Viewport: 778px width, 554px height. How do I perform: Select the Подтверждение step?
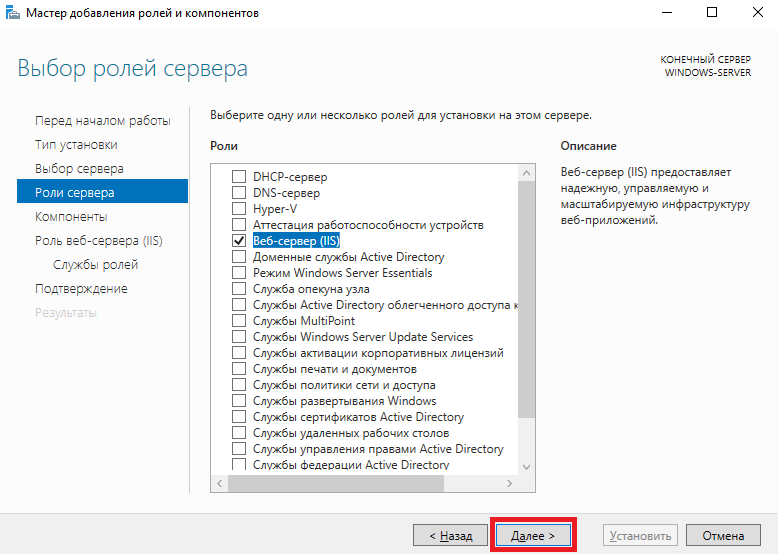pyautogui.click(x=81, y=289)
